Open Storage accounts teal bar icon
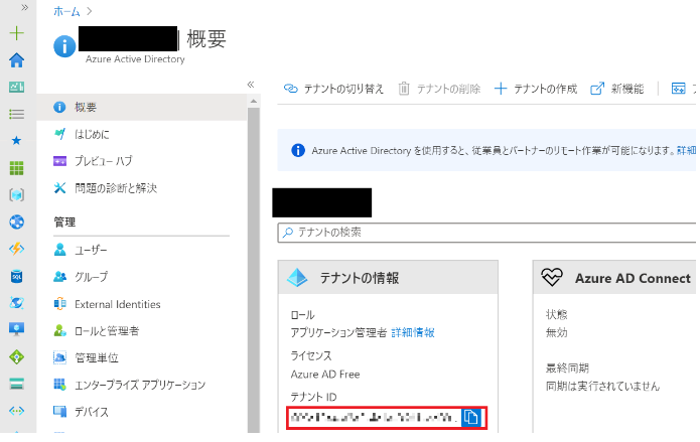This screenshot has height=442, width=700. pos(17,384)
